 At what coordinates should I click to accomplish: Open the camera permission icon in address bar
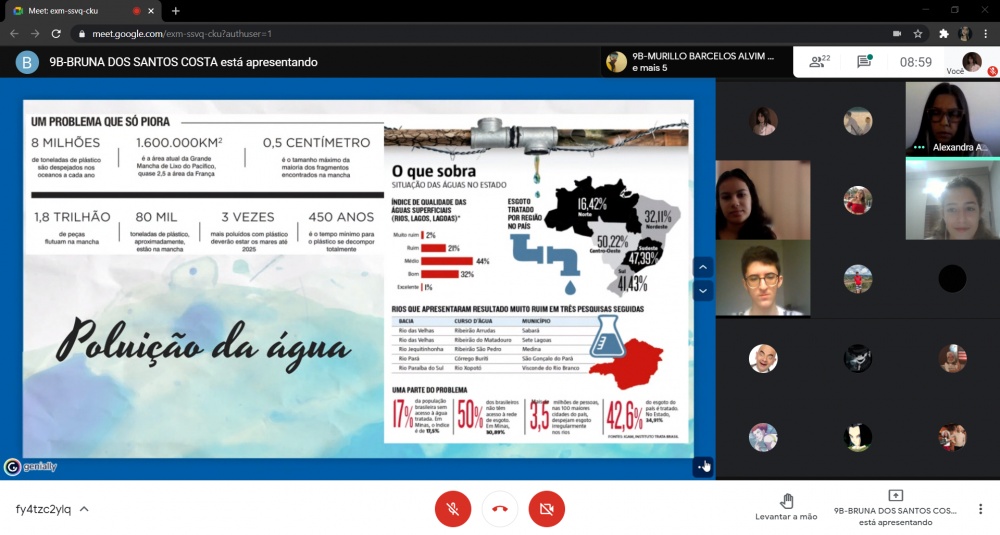pyautogui.click(x=897, y=34)
